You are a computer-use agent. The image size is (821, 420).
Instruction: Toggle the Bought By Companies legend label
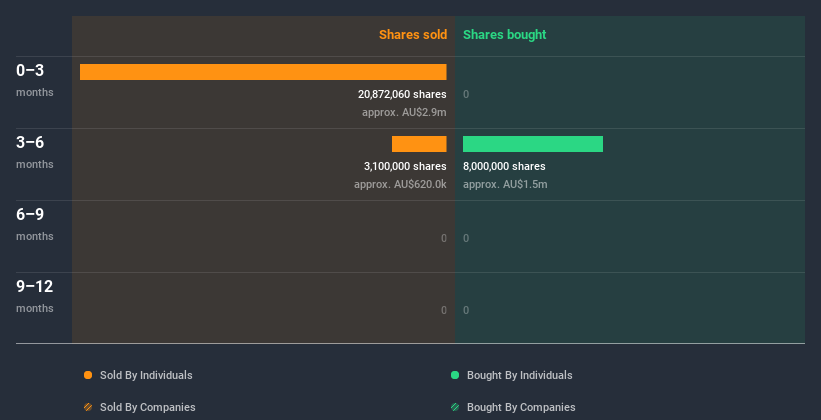coord(521,407)
